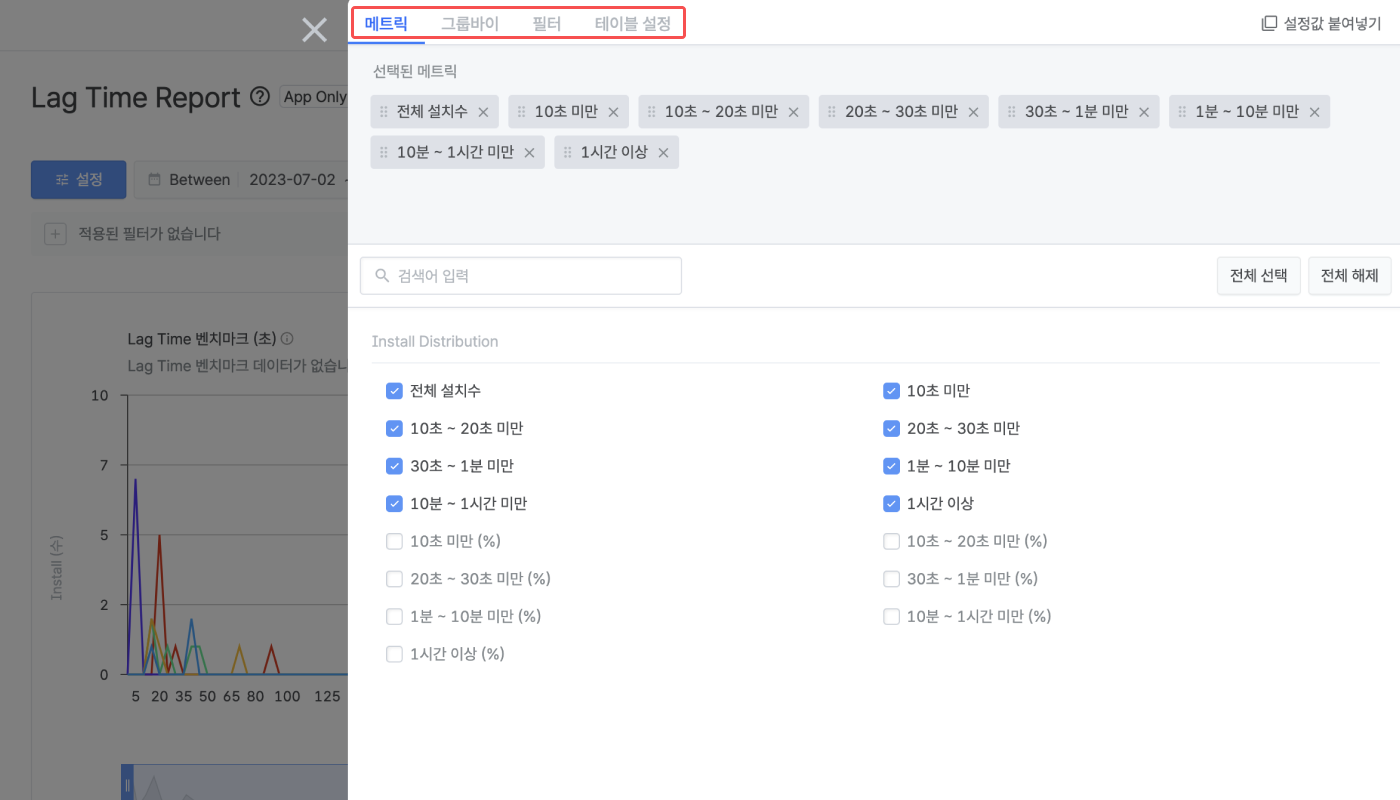Click the info icon by Lag Time 벤치마크

pos(287,339)
